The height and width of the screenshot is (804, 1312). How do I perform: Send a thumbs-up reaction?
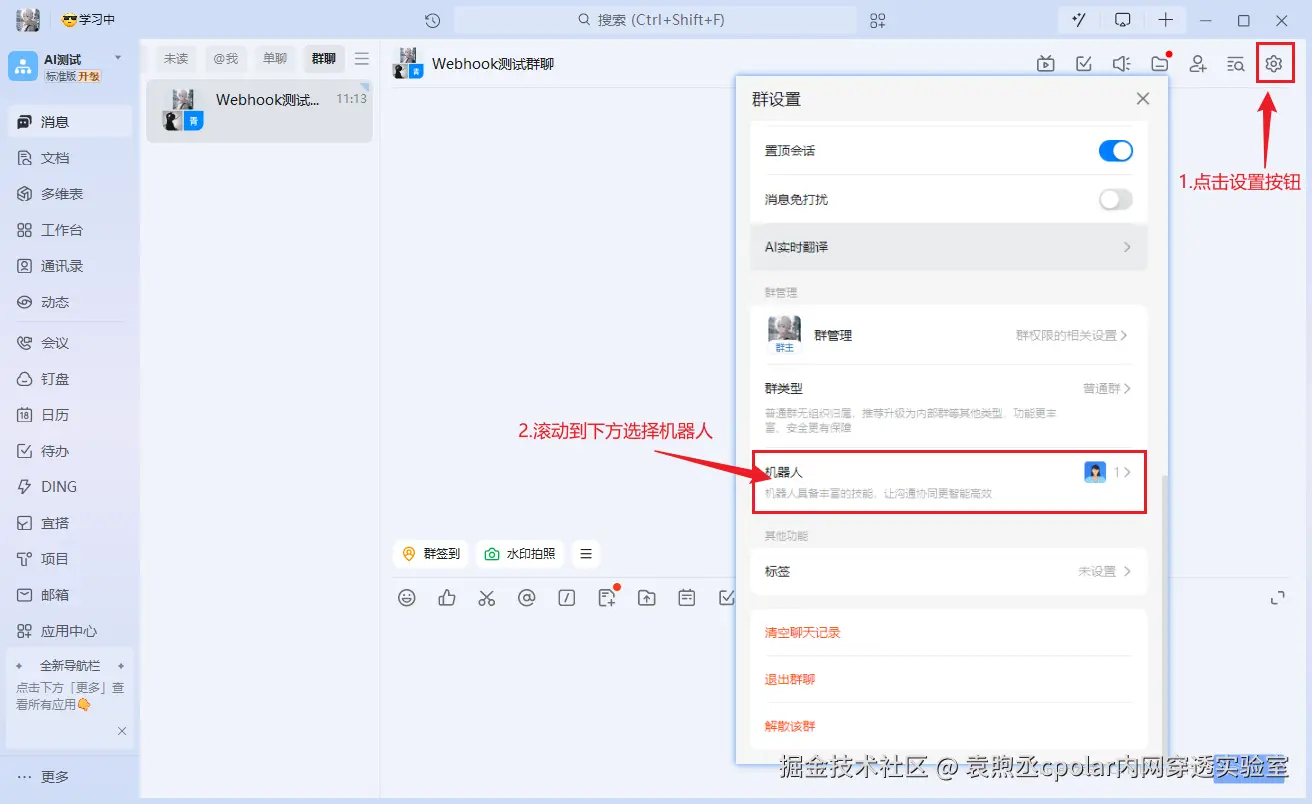447,598
